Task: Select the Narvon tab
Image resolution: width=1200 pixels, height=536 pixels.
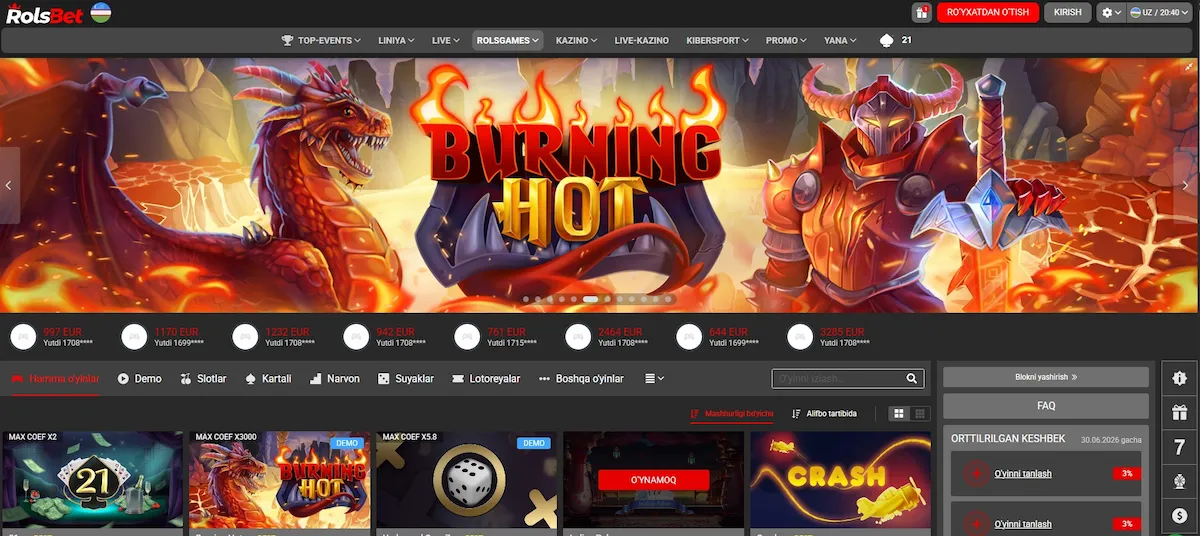Action: pyautogui.click(x=334, y=379)
